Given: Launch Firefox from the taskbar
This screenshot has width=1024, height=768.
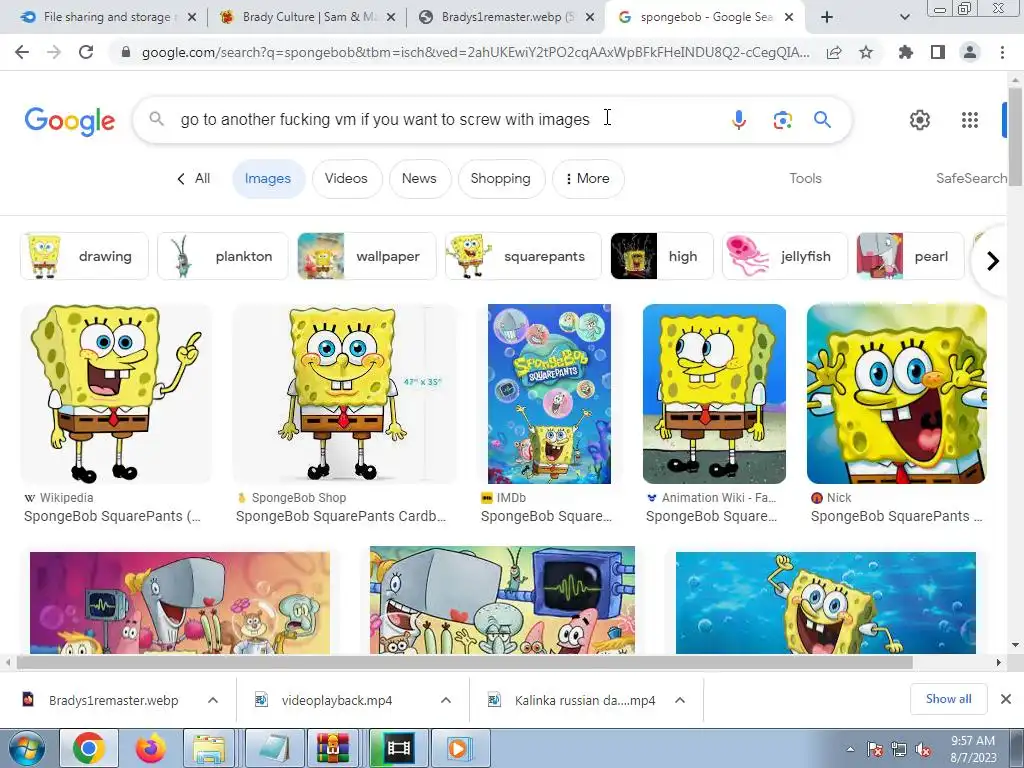Looking at the screenshot, I should [151, 748].
